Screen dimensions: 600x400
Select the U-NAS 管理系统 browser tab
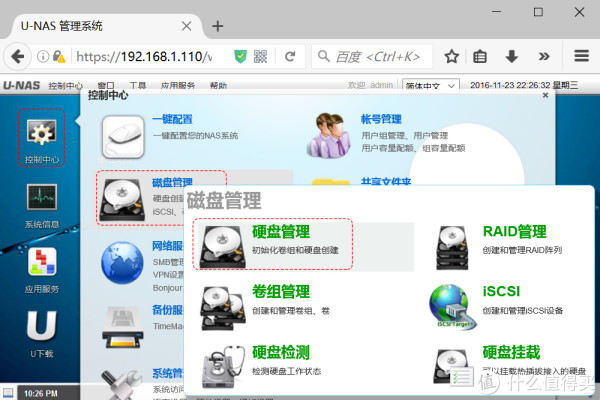point(103,26)
